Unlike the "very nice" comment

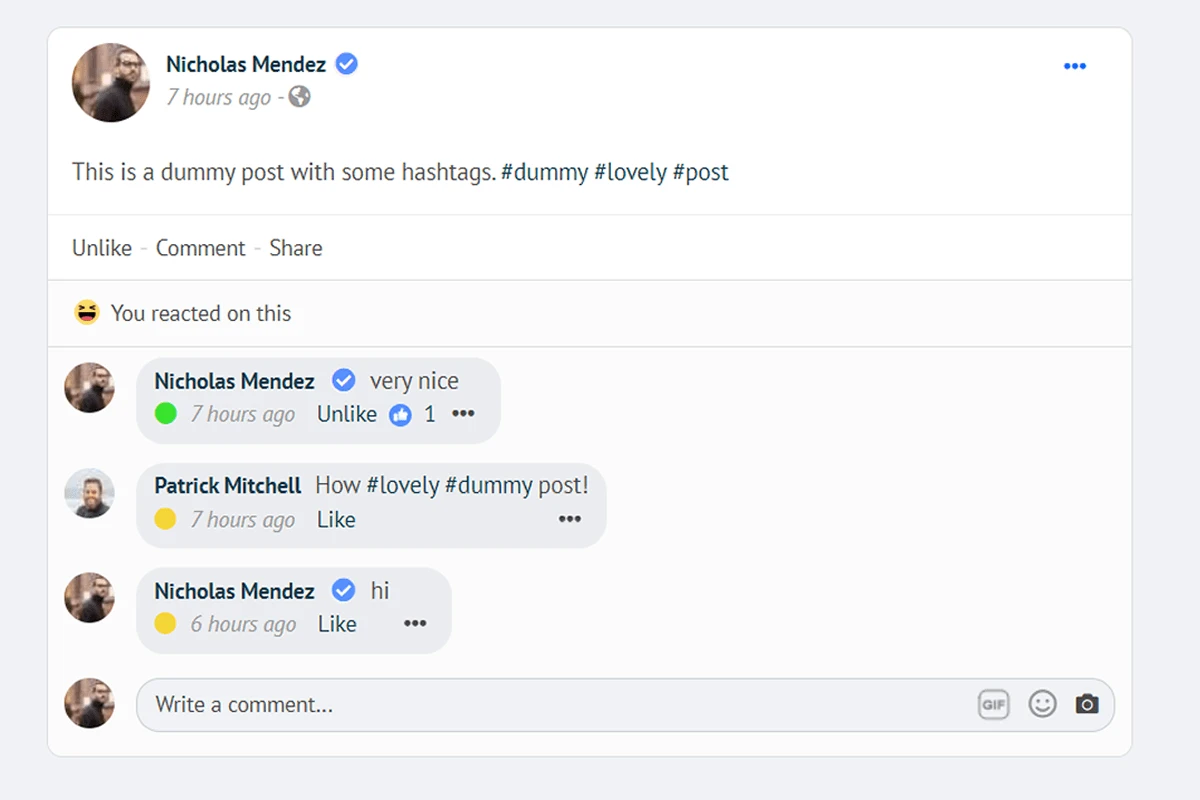347,414
